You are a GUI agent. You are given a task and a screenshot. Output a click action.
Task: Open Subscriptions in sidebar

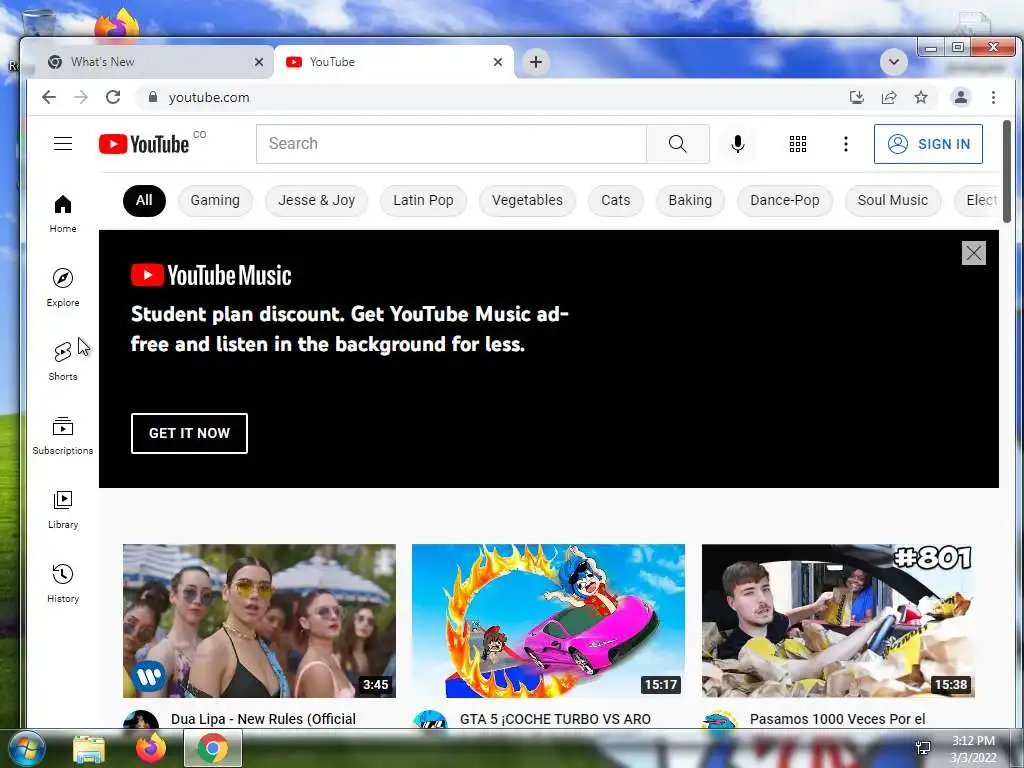point(63,436)
